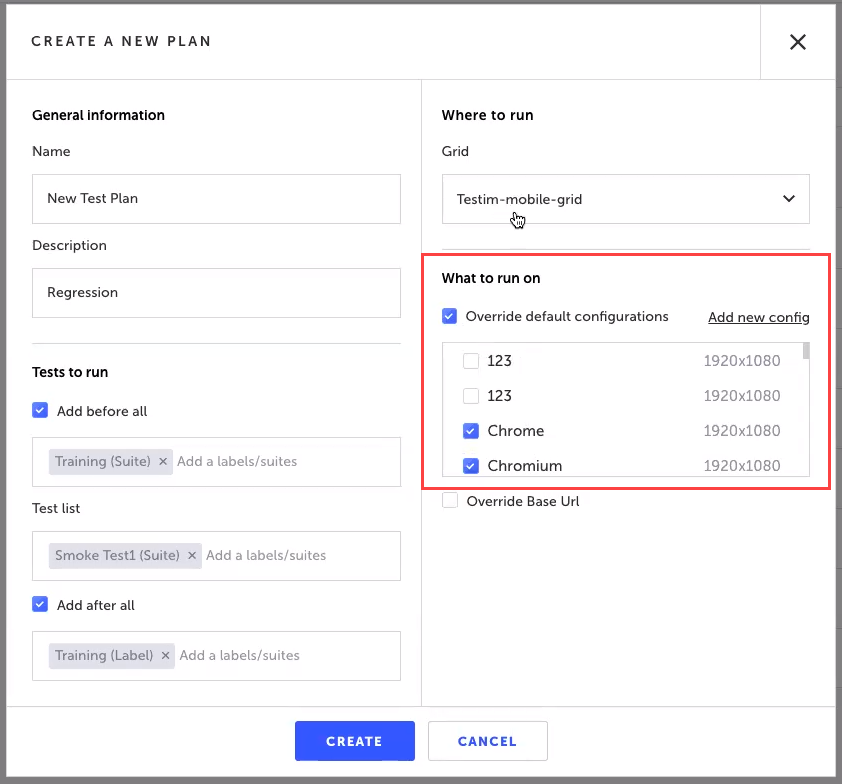Close the Create a New Plan dialog
The image size is (842, 784).
[x=797, y=42]
